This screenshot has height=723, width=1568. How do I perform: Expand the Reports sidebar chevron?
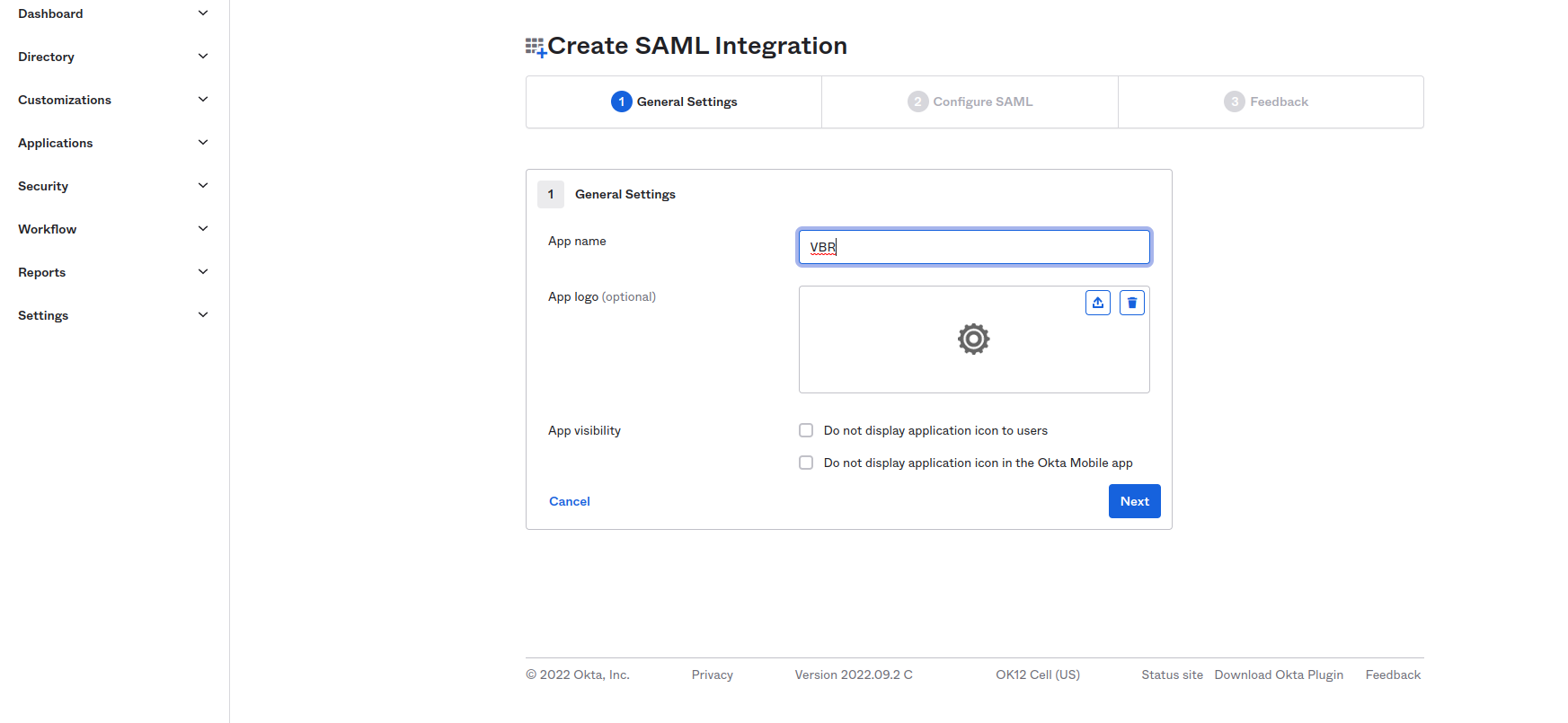pos(203,272)
